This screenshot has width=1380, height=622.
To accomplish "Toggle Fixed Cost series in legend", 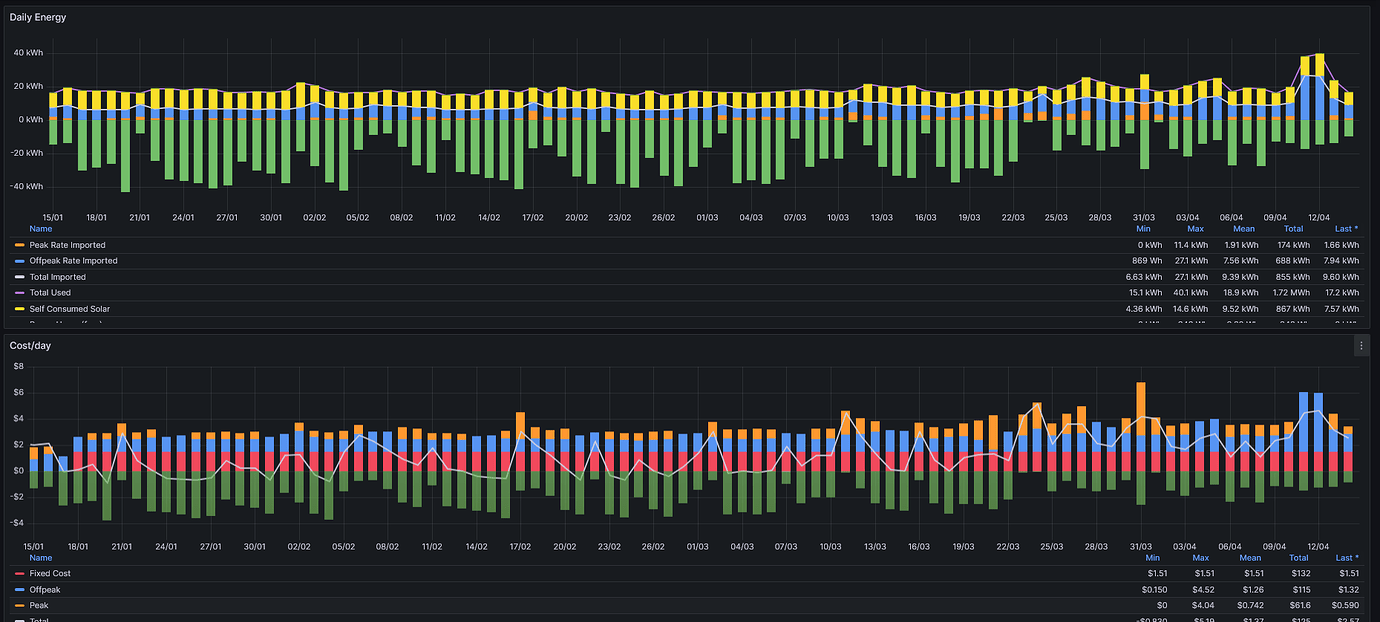I will [x=50, y=574].
